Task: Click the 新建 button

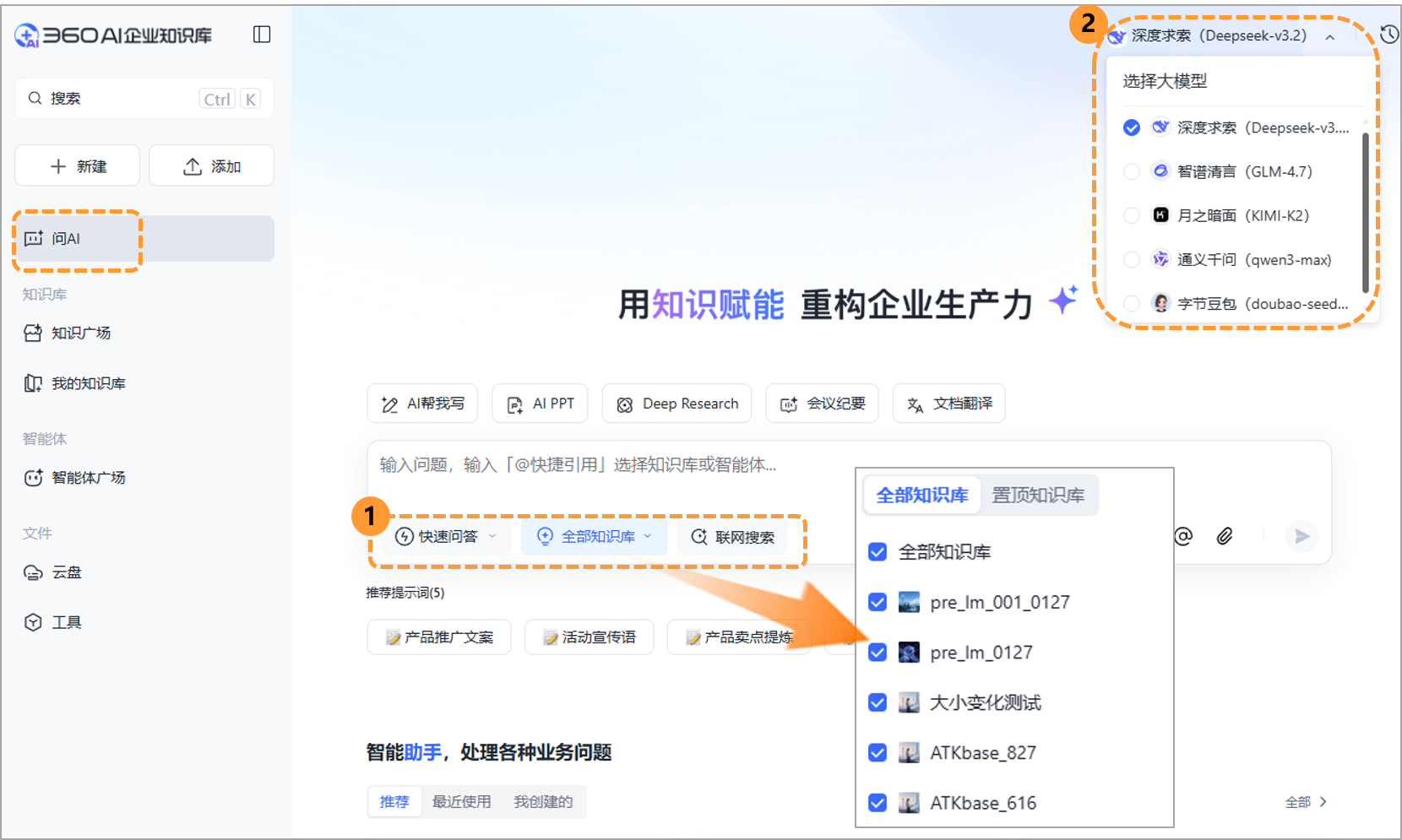Action: pos(77,165)
